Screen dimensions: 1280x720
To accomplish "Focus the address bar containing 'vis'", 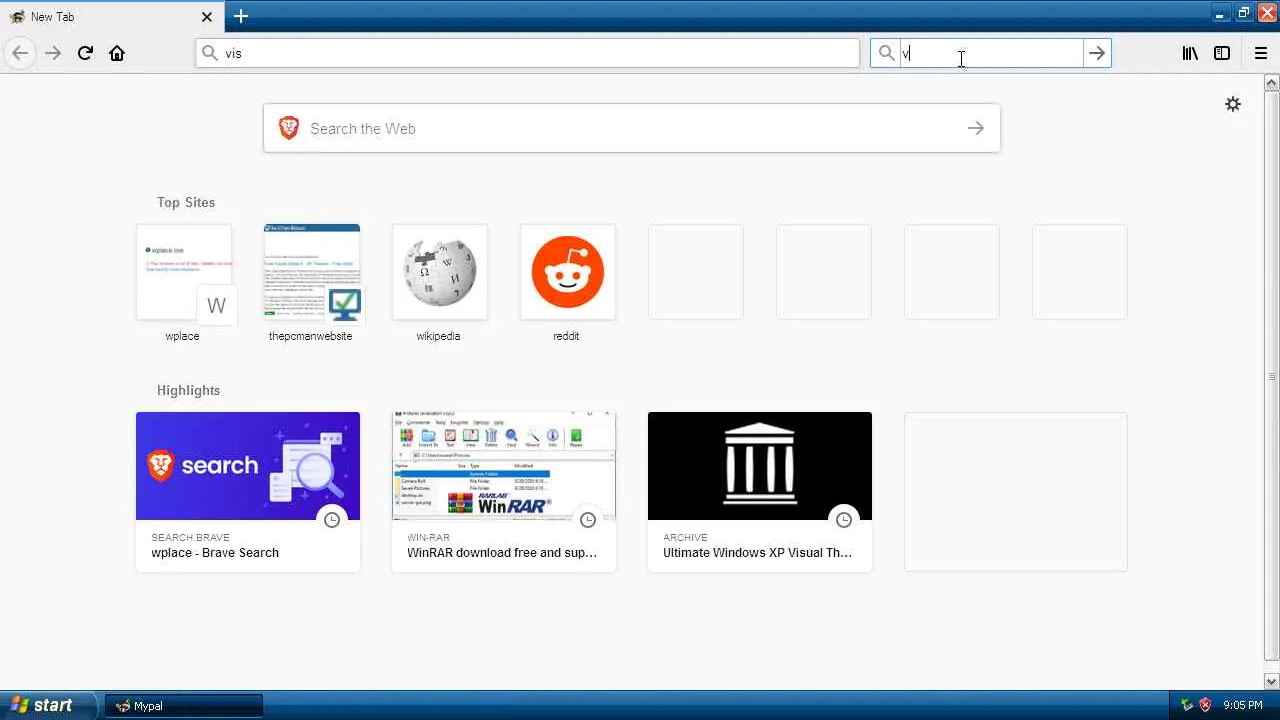I will pos(527,53).
